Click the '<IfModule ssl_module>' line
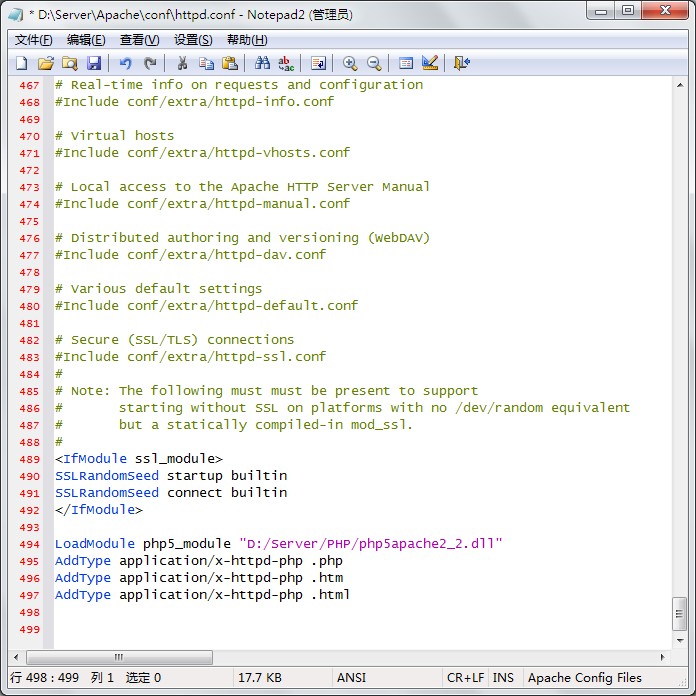This screenshot has height=696, width=696. (138, 459)
